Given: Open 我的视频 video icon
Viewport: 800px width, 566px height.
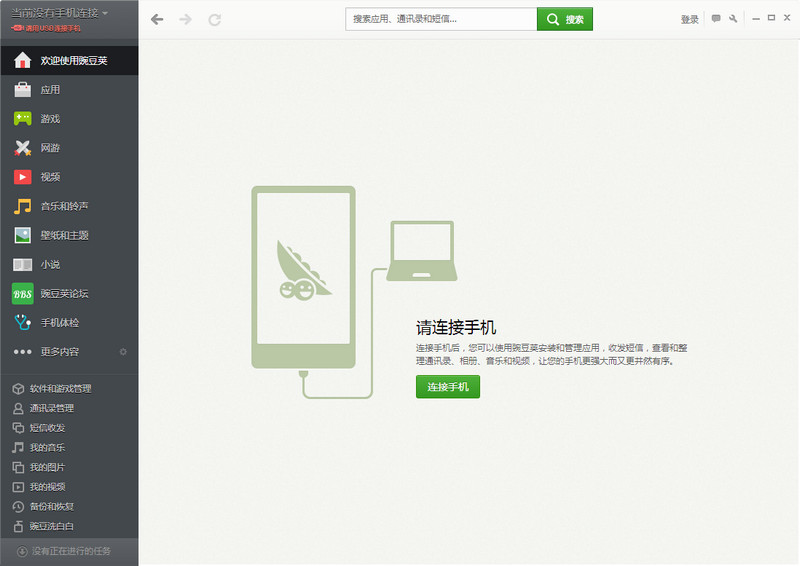Looking at the screenshot, I should point(18,487).
